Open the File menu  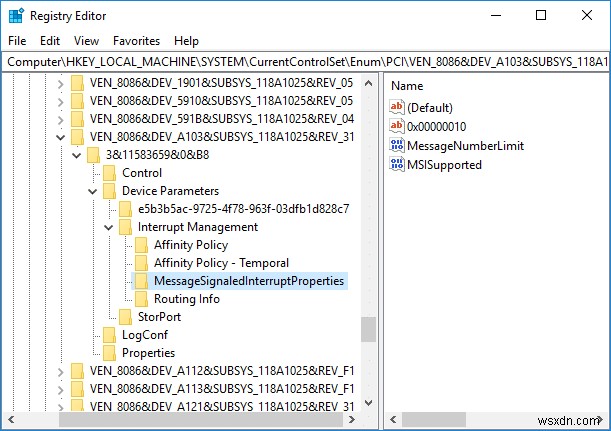(17, 41)
